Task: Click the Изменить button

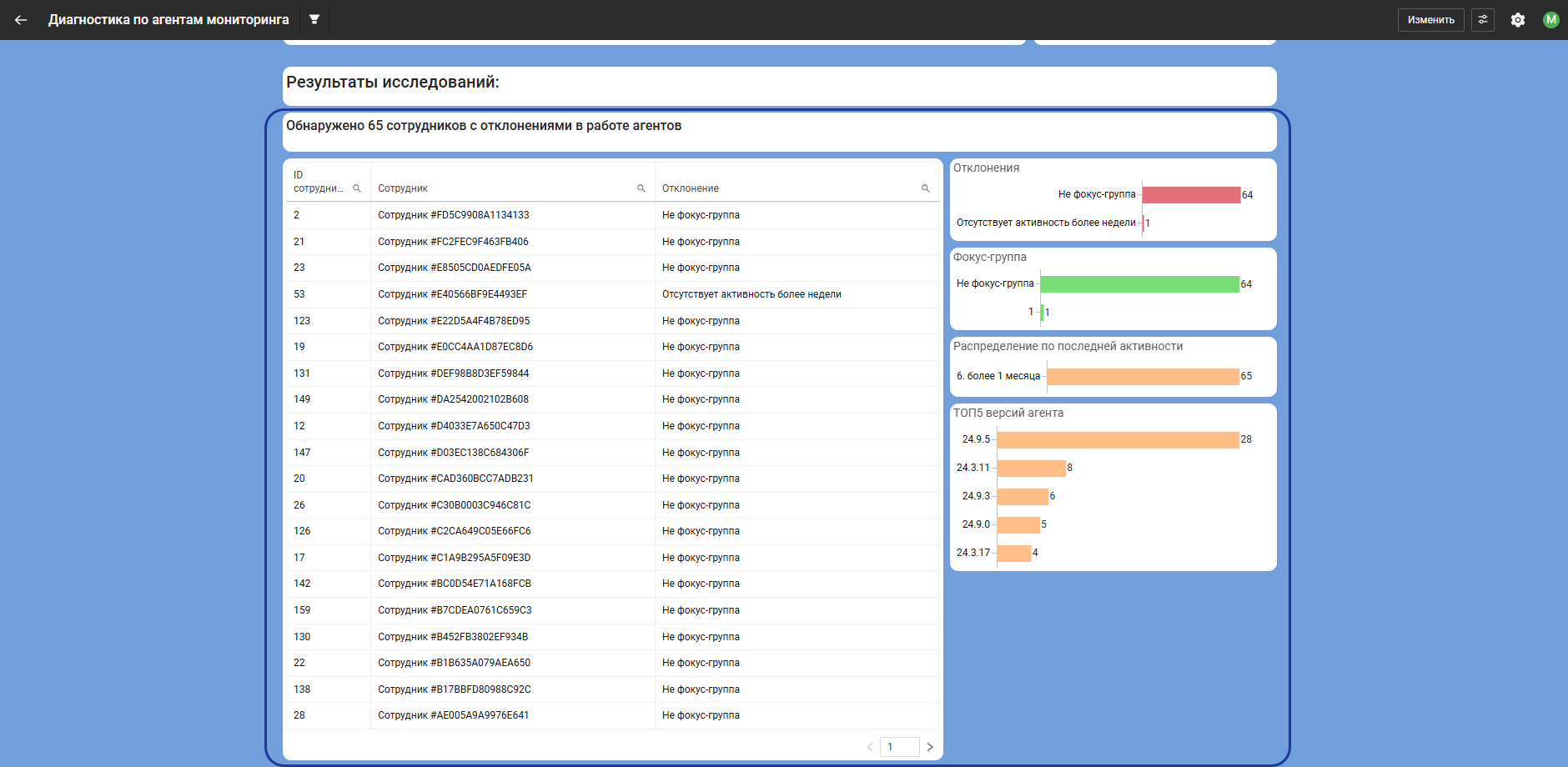Action: [1431, 20]
